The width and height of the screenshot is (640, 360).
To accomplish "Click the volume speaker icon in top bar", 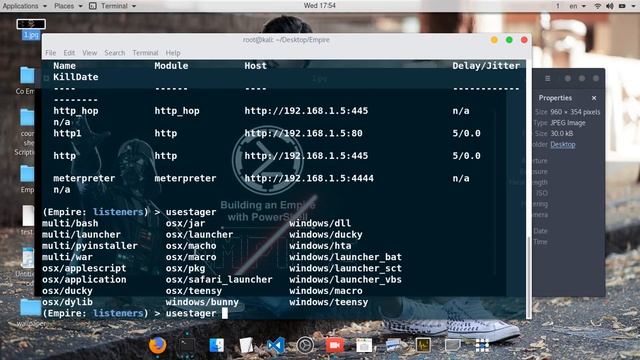I will (x=610, y=6).
